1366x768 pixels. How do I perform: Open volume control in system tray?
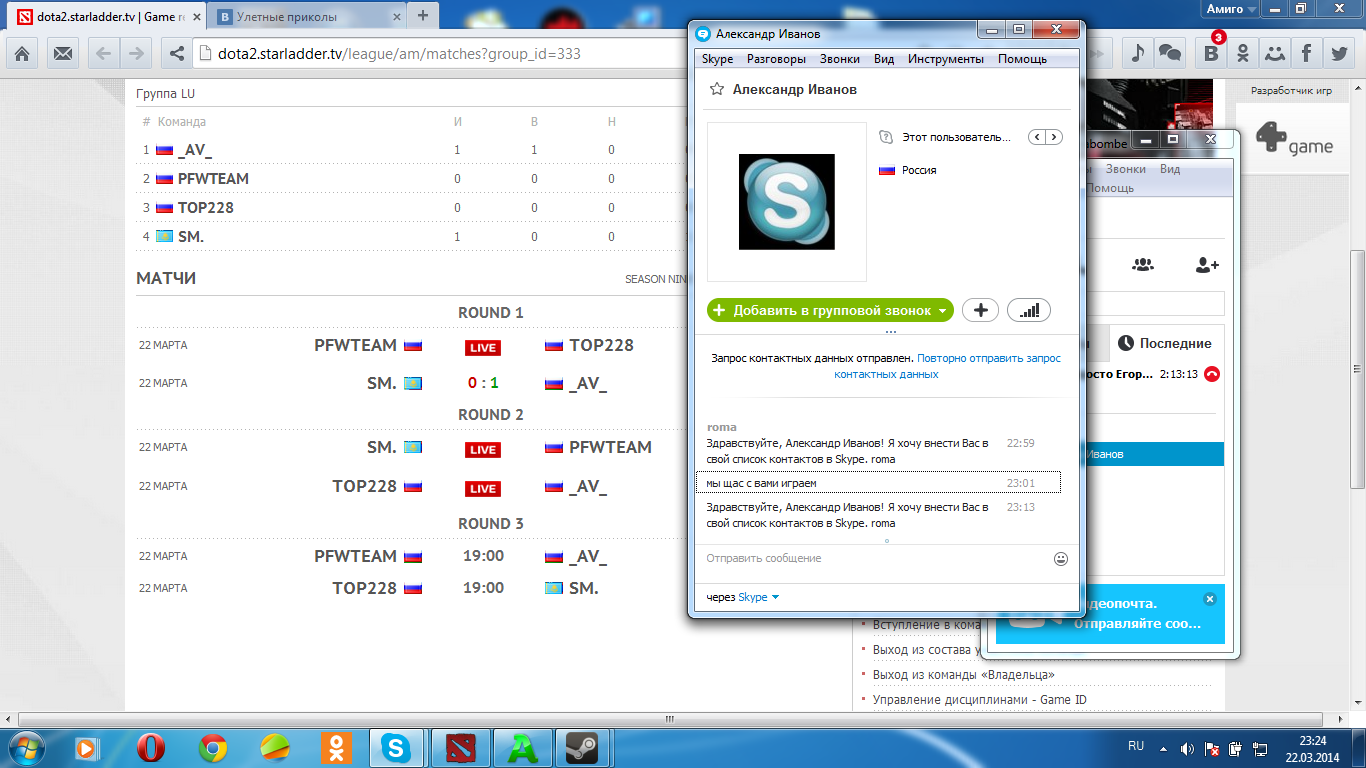pyautogui.click(x=1187, y=748)
